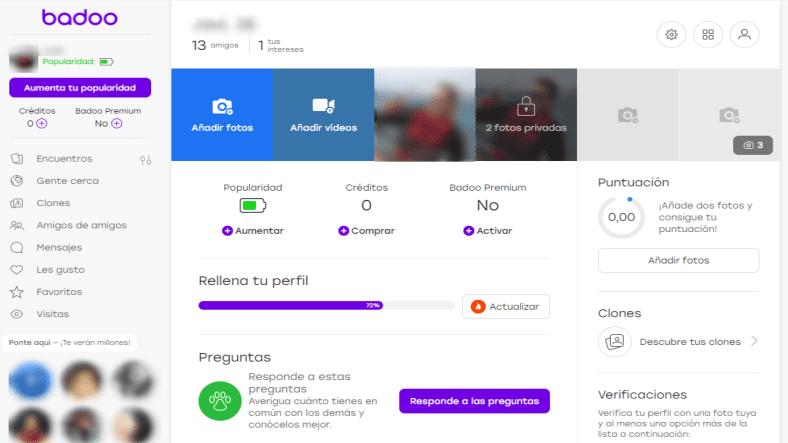Open the grid apps icon
Screen dimensions: 788x443
click(708, 35)
